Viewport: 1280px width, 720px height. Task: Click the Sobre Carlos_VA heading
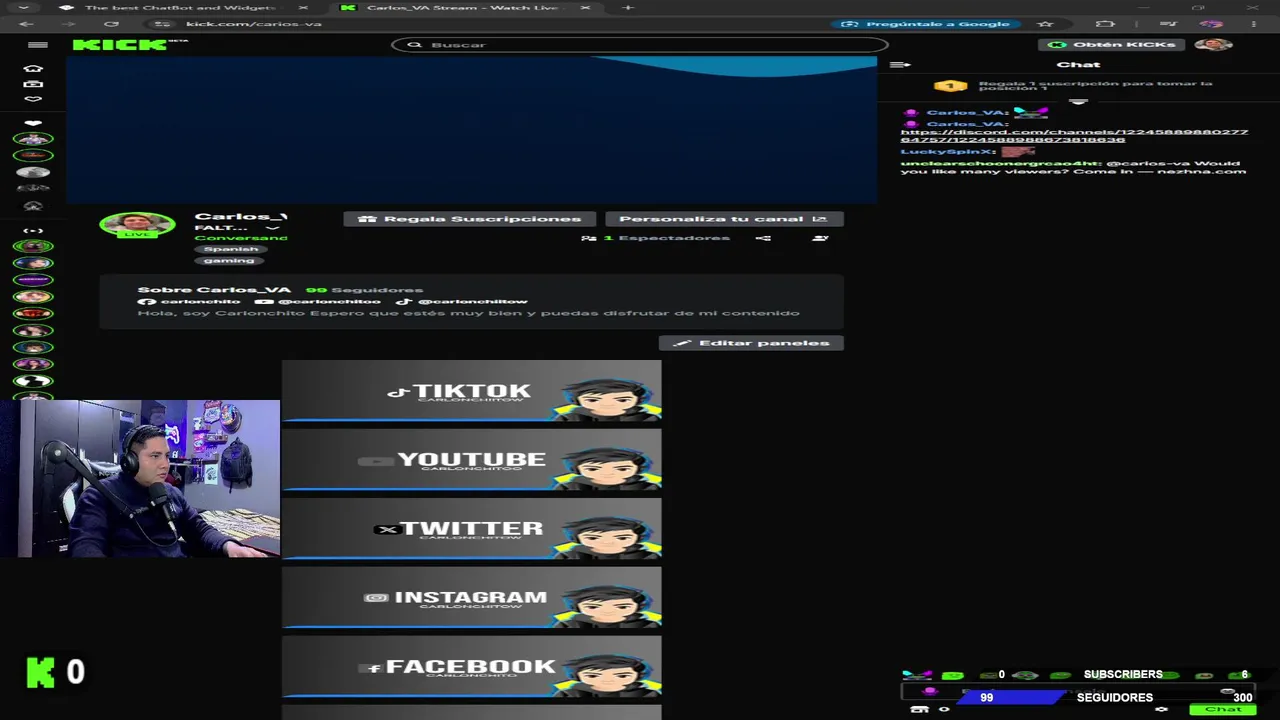pyautogui.click(x=214, y=289)
